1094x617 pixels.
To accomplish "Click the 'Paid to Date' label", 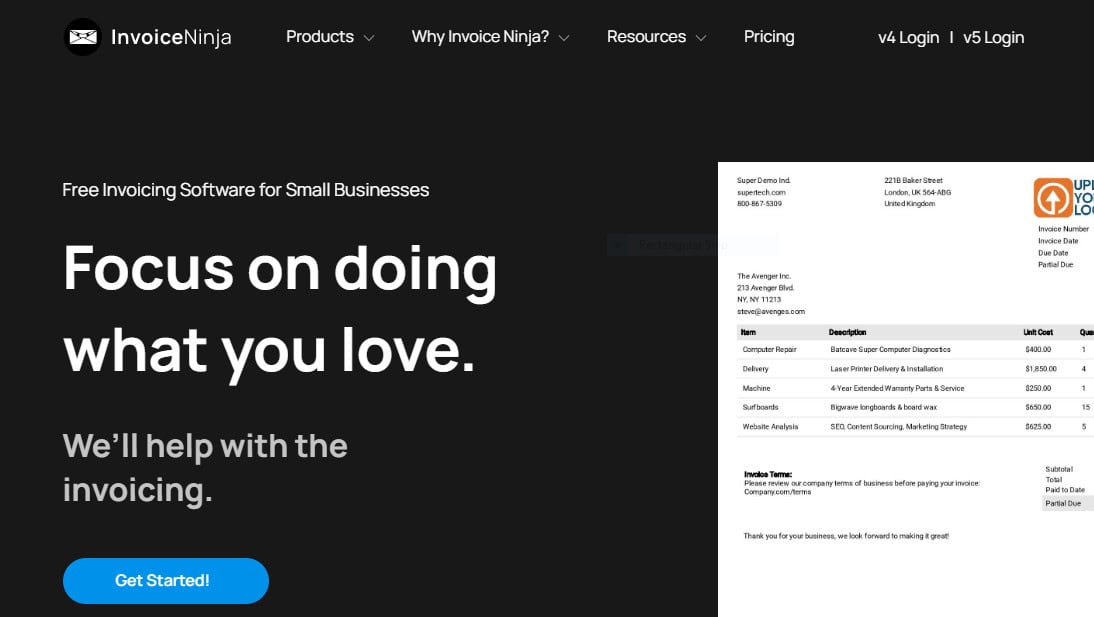I will [x=1065, y=490].
